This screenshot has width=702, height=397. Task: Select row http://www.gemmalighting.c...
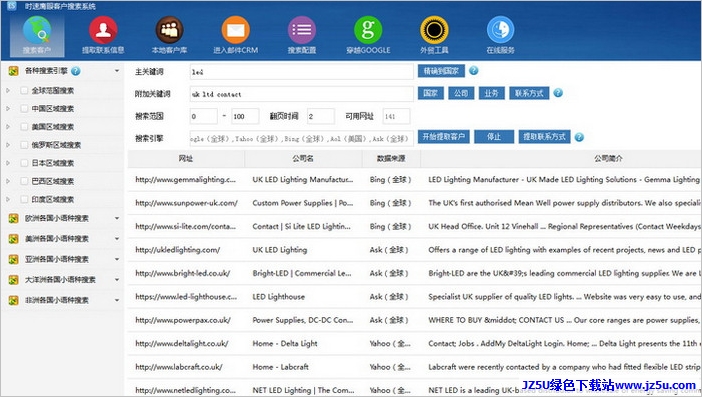415,179
